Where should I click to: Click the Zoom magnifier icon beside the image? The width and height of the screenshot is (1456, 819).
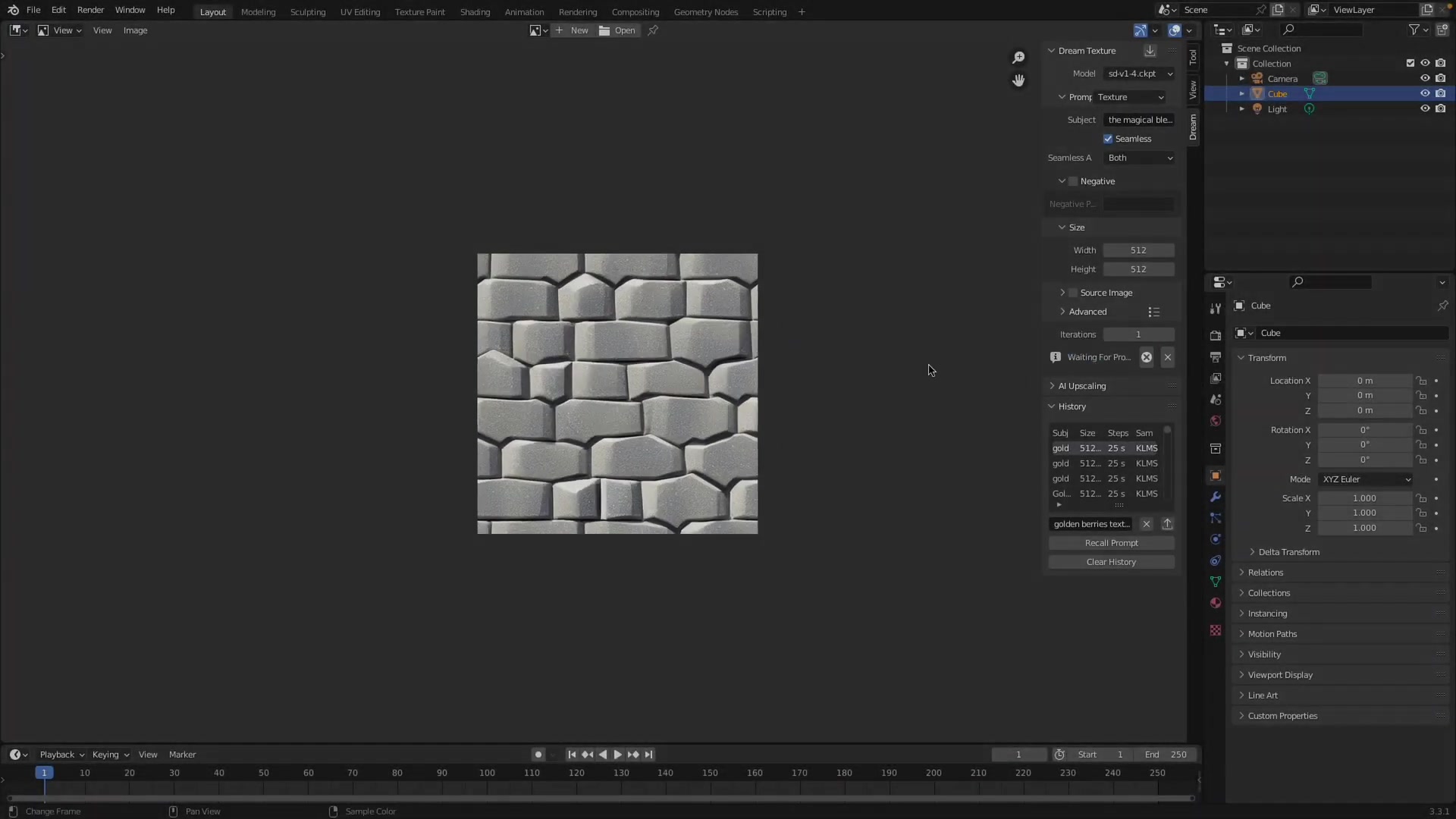[1018, 57]
